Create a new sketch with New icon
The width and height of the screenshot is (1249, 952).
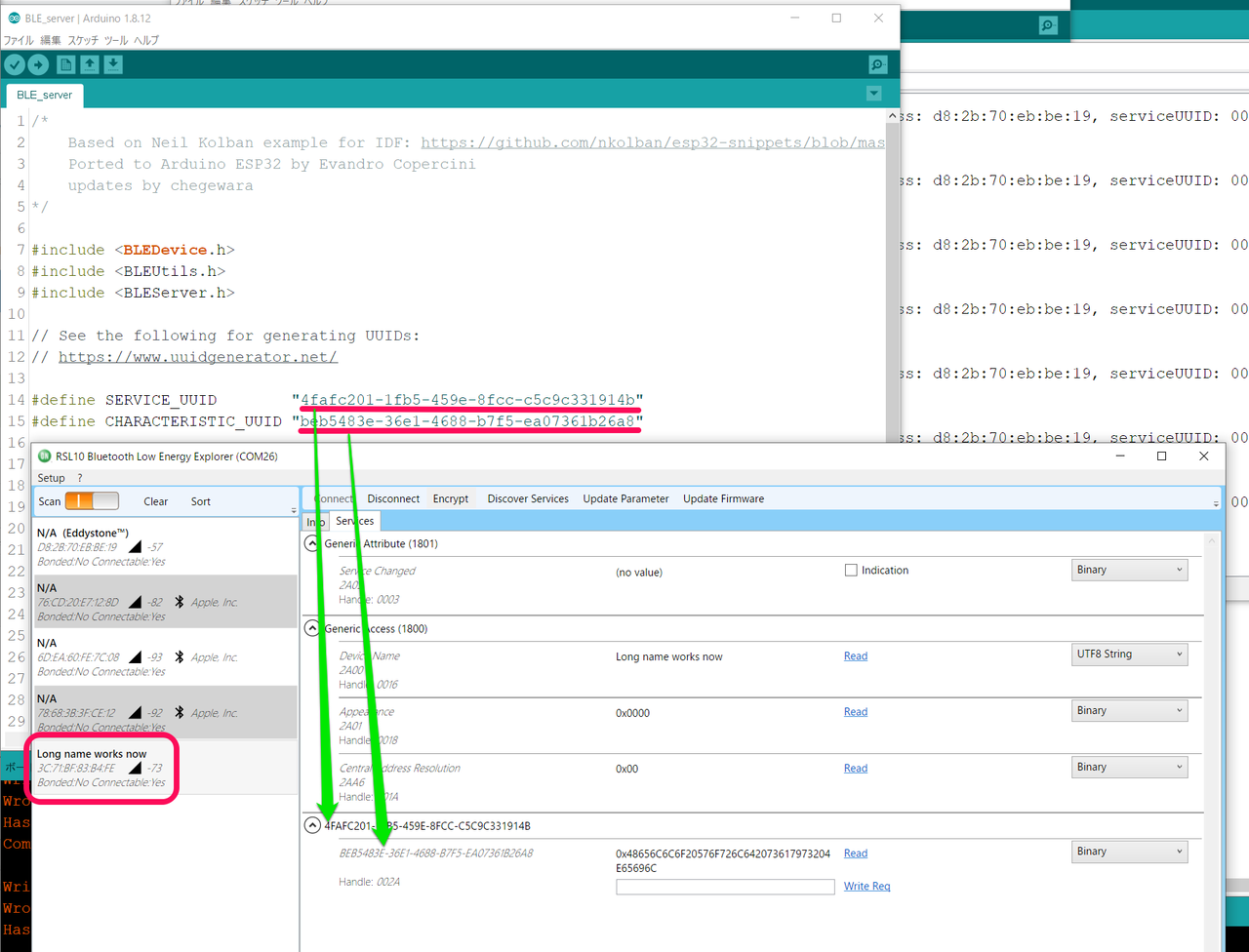coord(65,65)
